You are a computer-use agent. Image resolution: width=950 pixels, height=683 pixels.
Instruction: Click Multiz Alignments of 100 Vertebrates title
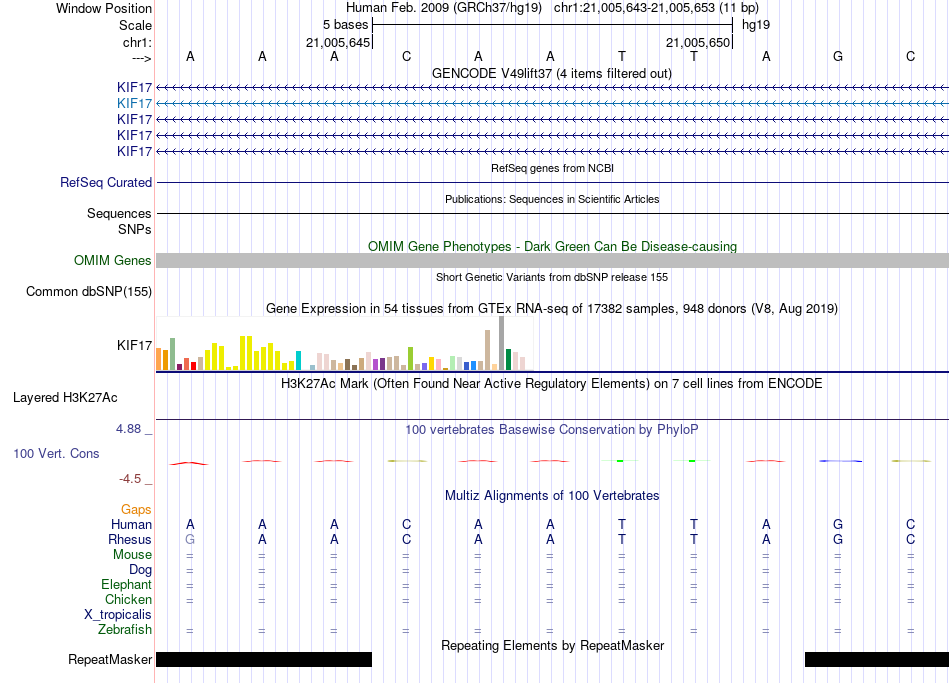pos(552,496)
